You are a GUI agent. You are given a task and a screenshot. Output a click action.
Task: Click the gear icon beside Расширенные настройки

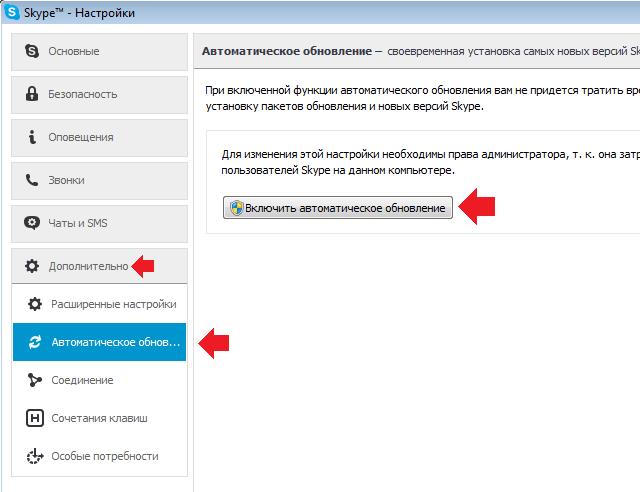(x=35, y=304)
